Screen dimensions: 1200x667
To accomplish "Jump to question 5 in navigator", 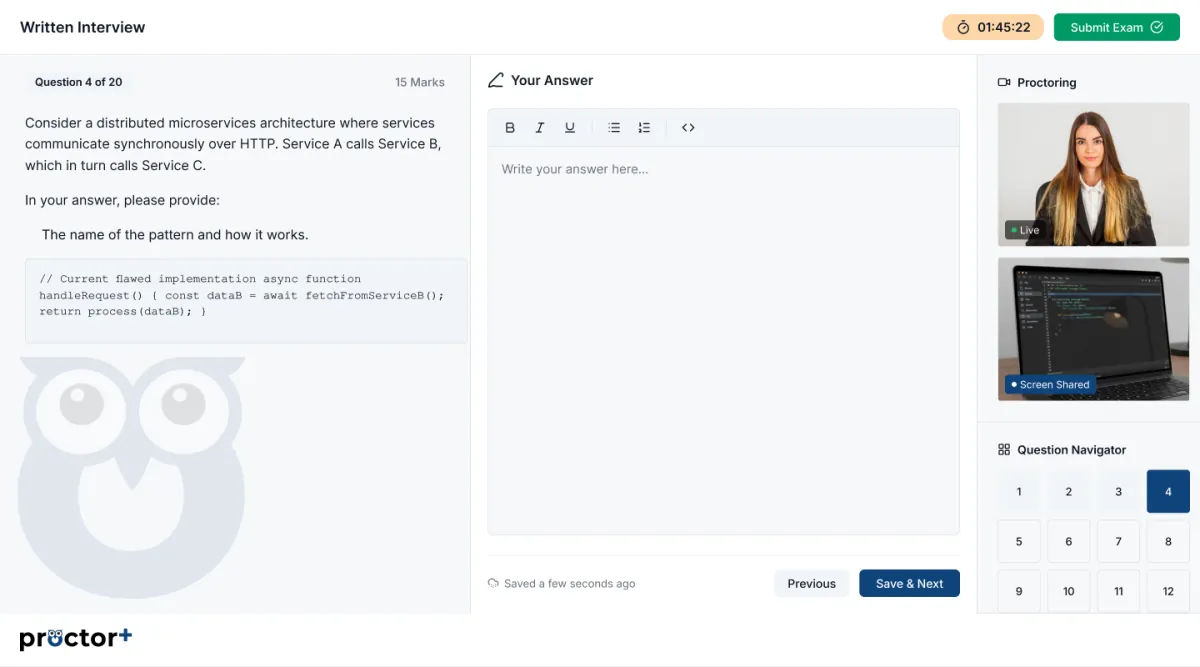I will 1019,541.
